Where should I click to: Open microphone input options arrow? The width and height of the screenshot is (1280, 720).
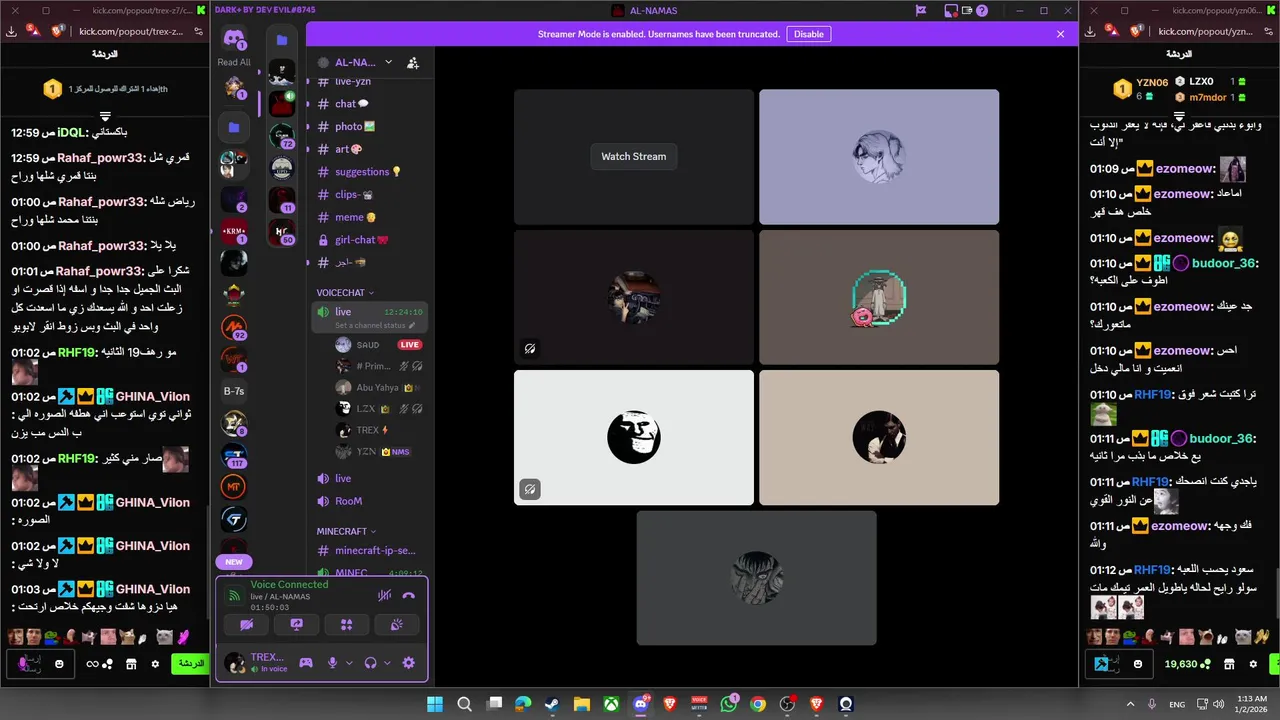tap(349, 662)
